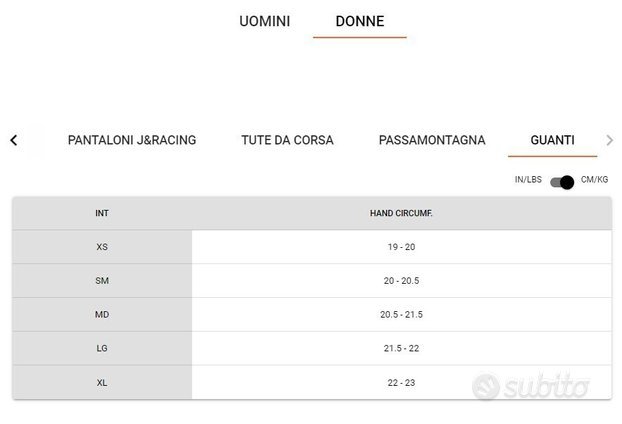Click the subito watermark logo
The image size is (622, 424).
point(530,386)
